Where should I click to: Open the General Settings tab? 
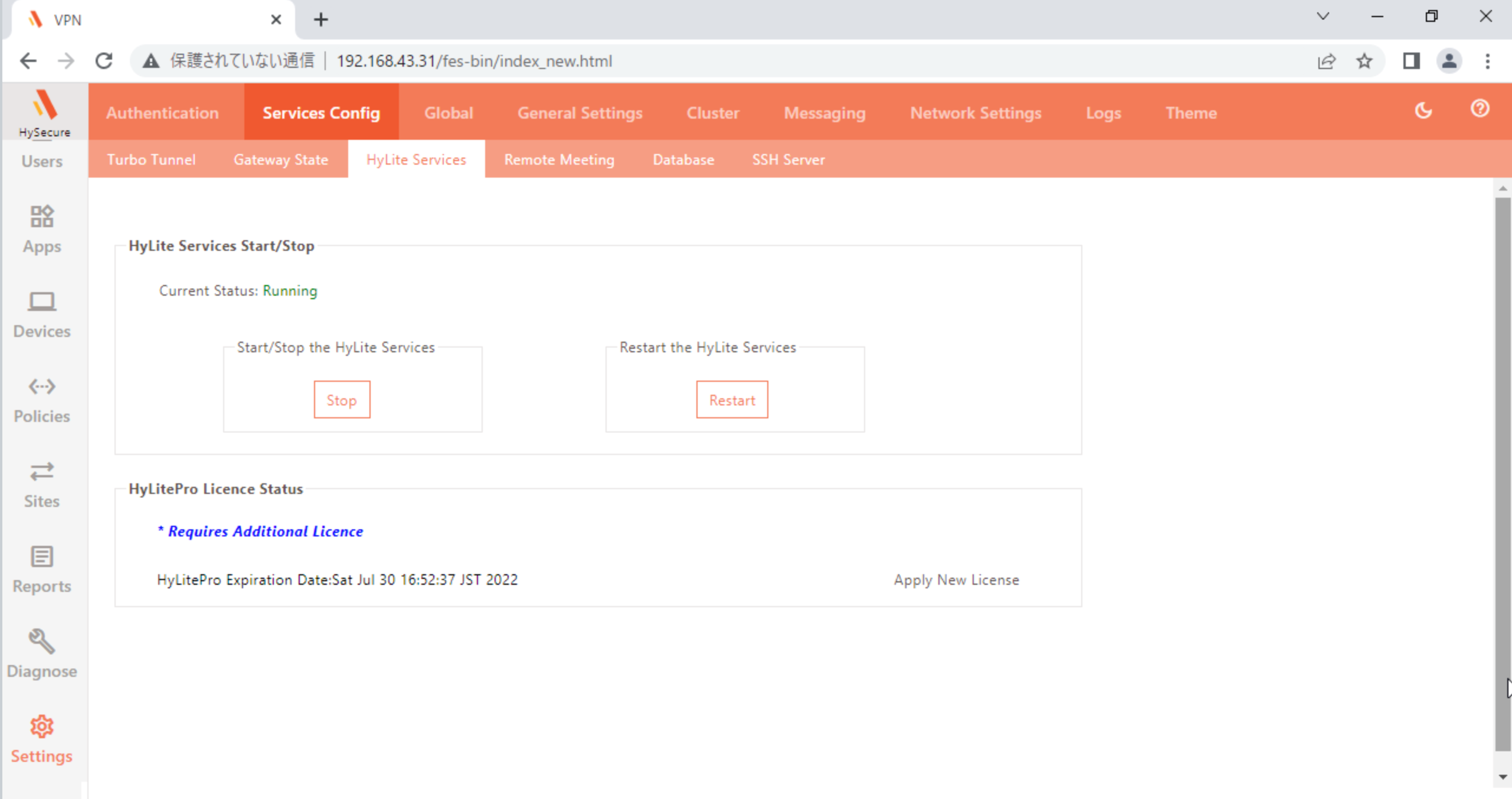(x=580, y=112)
